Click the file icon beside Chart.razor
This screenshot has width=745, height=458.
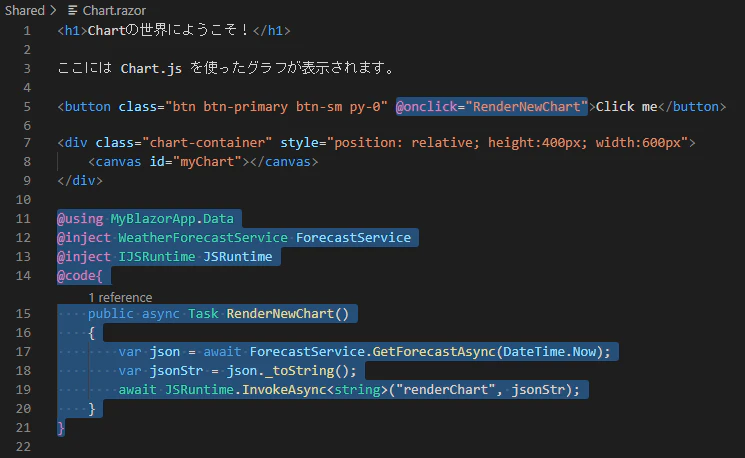click(72, 10)
